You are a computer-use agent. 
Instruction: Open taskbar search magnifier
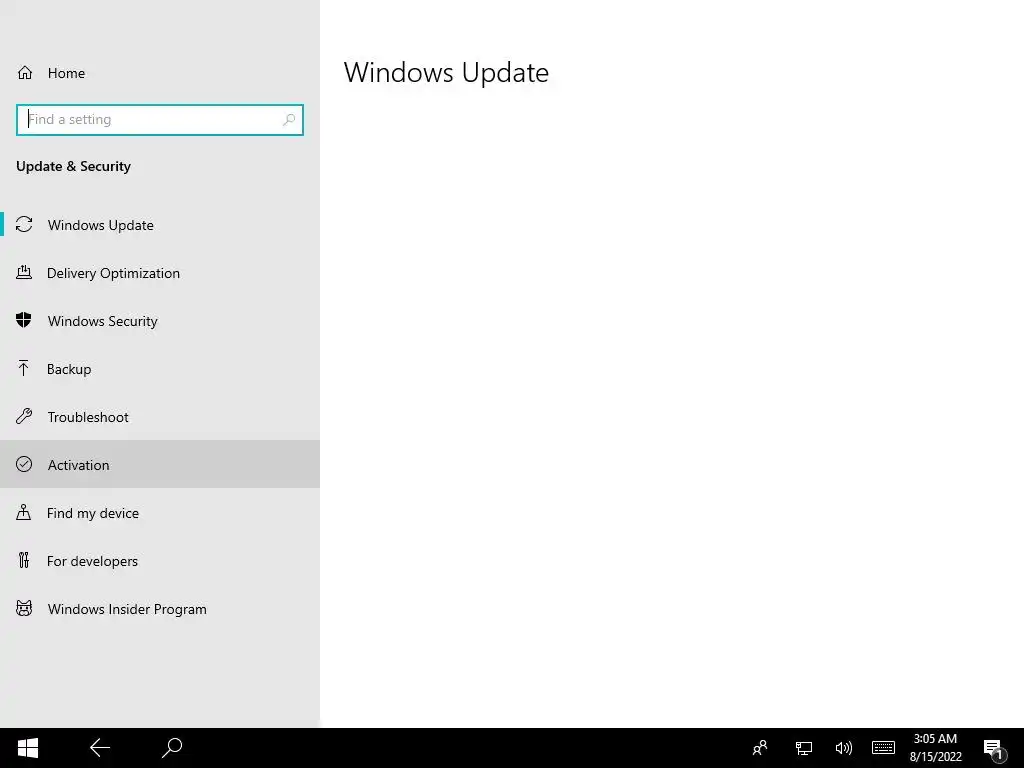[x=172, y=748]
